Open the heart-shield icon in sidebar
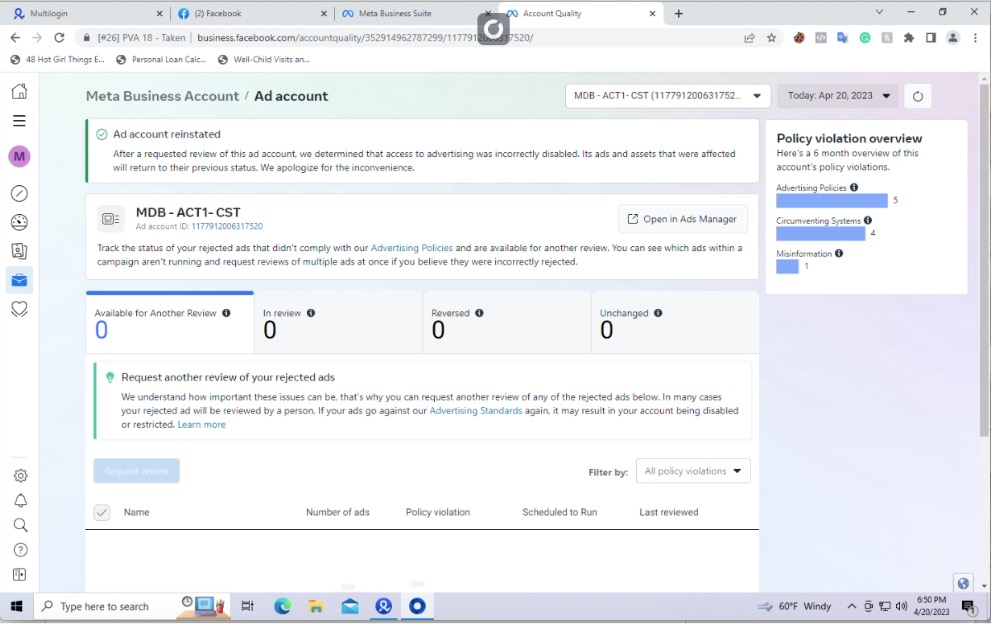Viewport: 993px width, 625px height. 20,309
